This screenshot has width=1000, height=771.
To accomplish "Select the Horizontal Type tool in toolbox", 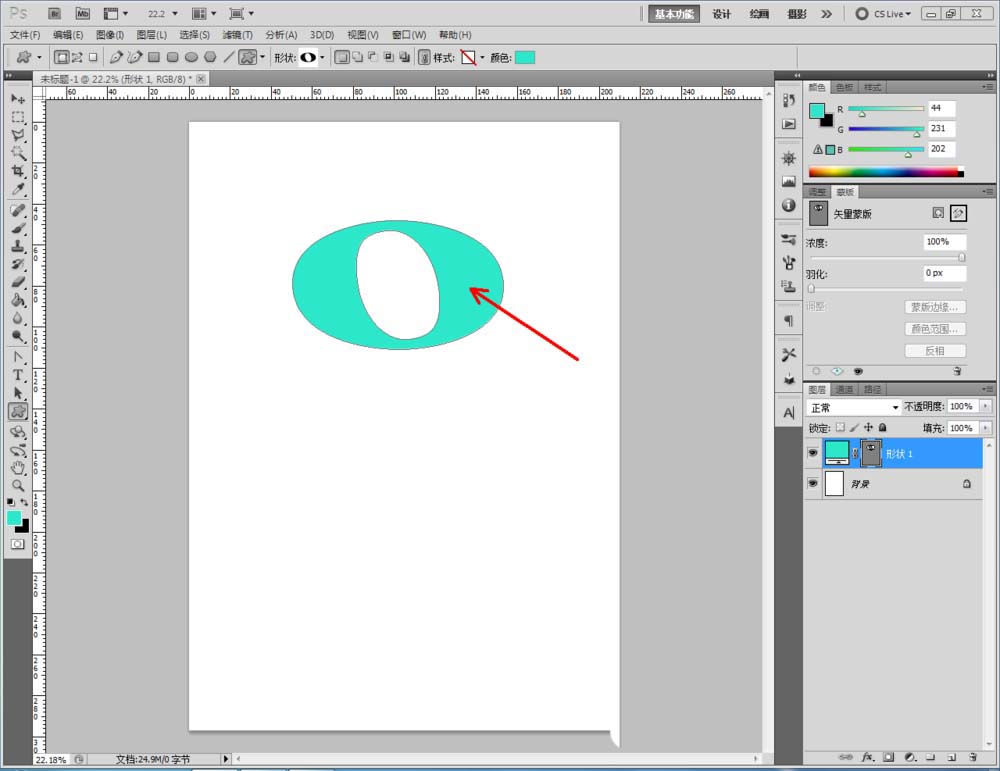I will (x=18, y=375).
